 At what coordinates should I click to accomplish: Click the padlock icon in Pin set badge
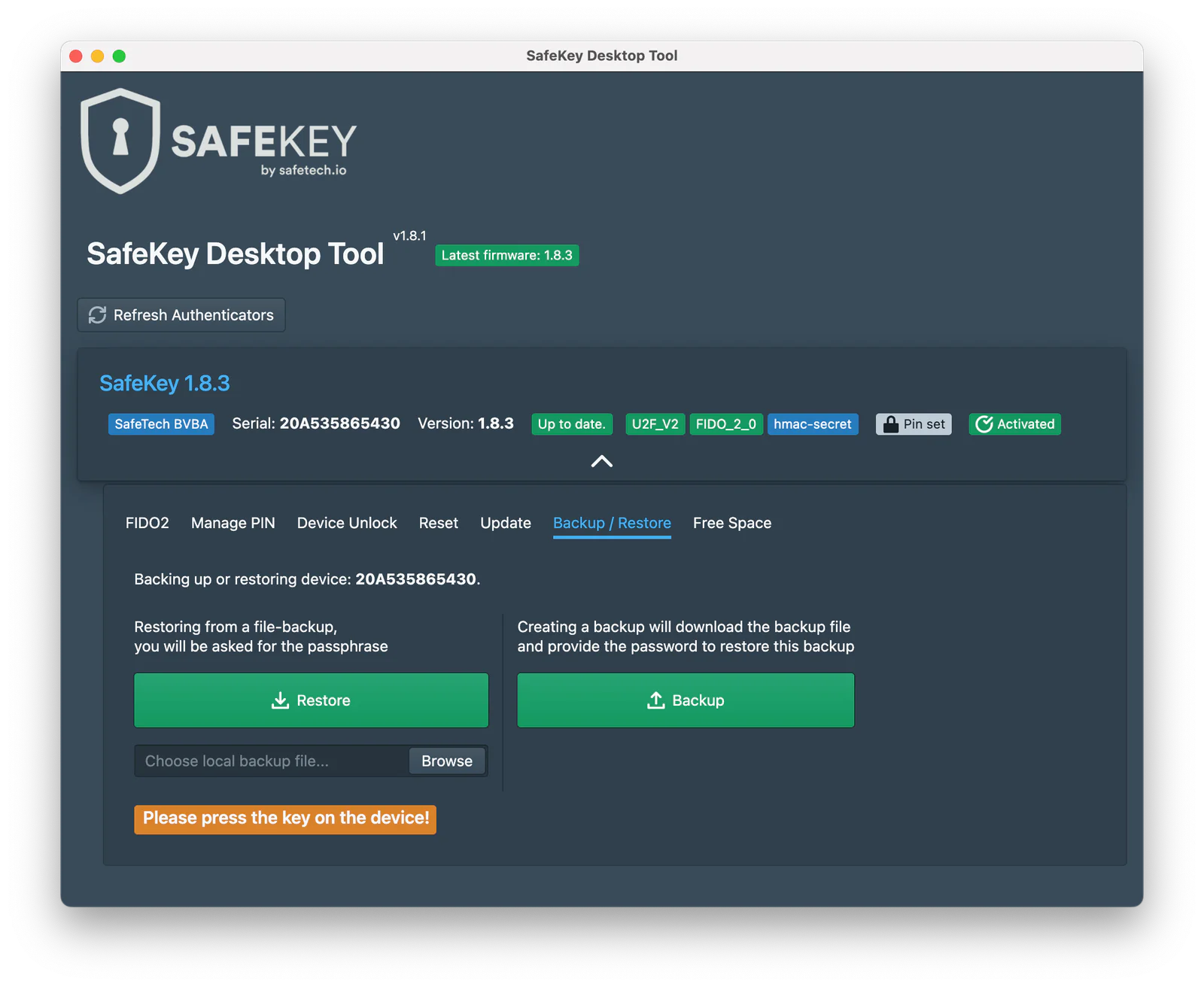[890, 424]
